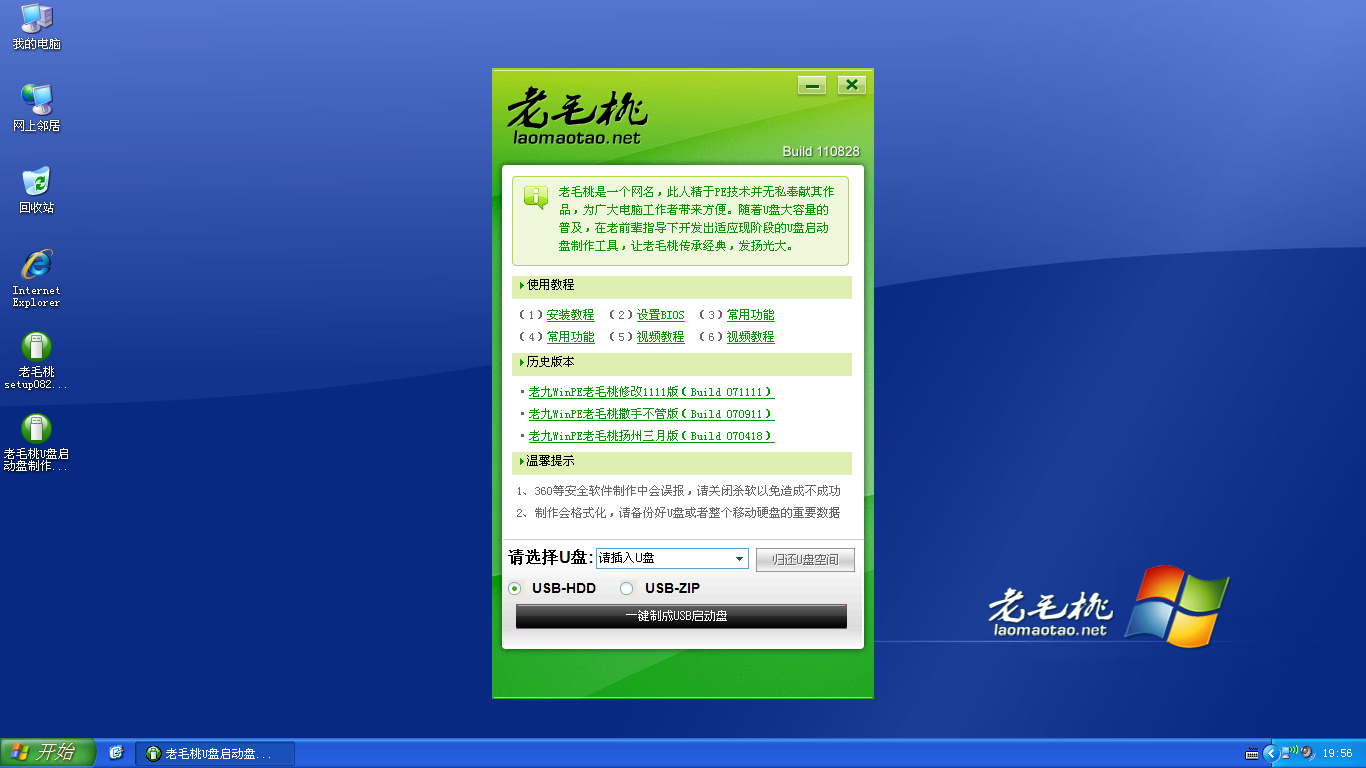Click the 老毛桃U盘启动盘 taskbar button
The height and width of the screenshot is (768, 1366).
(x=215, y=753)
